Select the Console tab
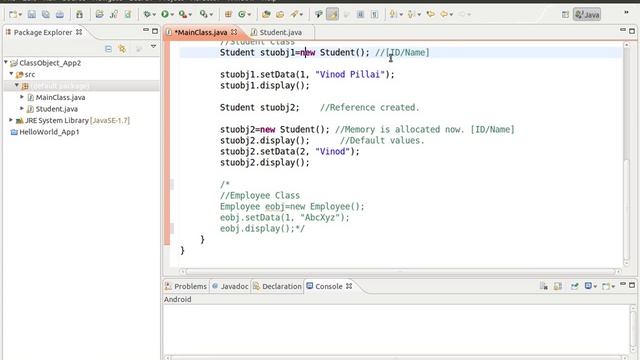The image size is (640, 360). [x=329, y=287]
